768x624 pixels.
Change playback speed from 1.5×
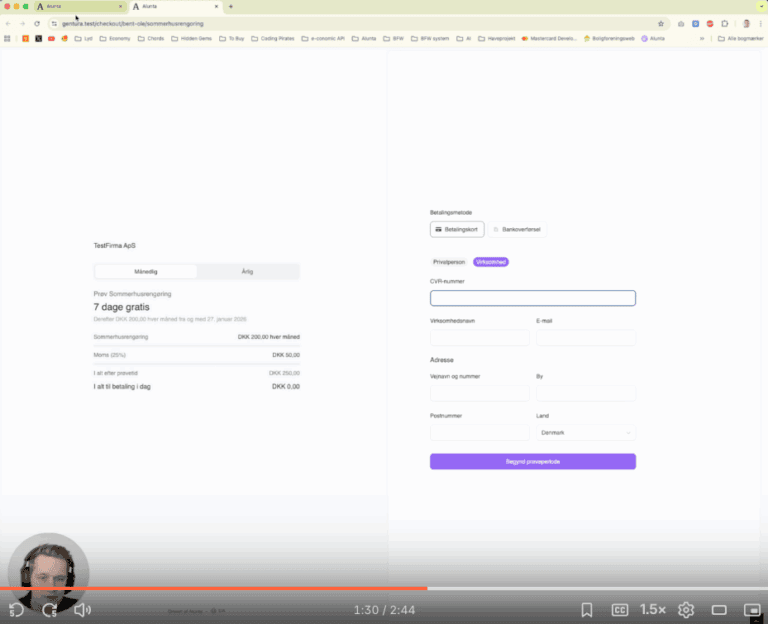653,609
